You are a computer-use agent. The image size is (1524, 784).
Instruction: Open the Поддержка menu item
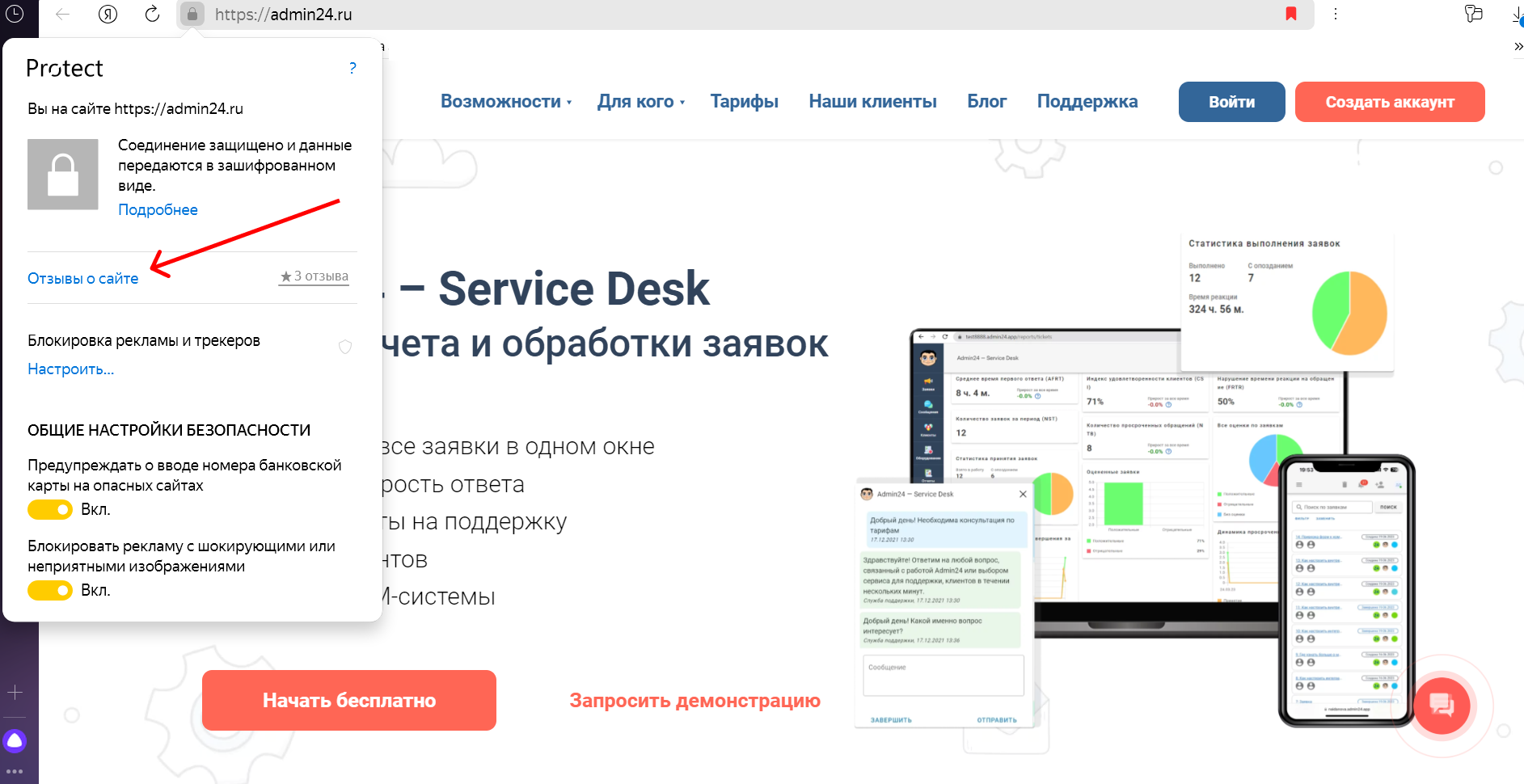[1087, 102]
